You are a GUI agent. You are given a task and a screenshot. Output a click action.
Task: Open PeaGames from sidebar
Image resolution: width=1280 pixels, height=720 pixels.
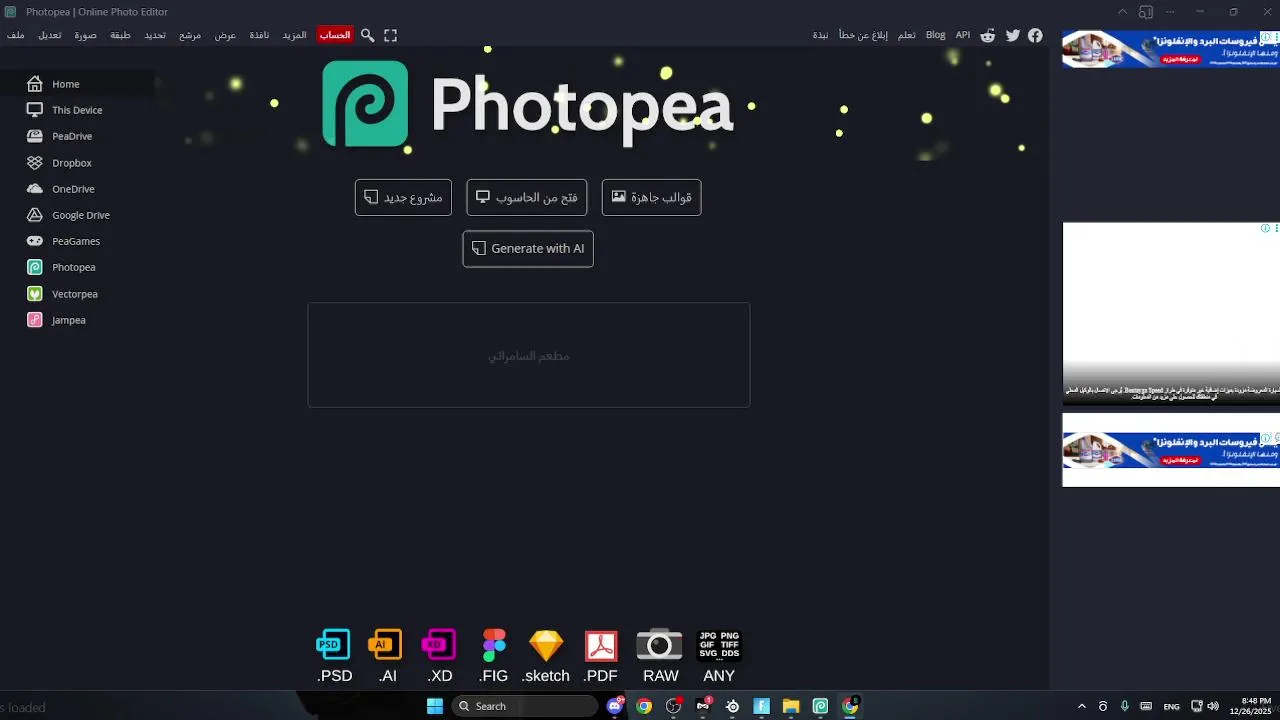point(78,241)
